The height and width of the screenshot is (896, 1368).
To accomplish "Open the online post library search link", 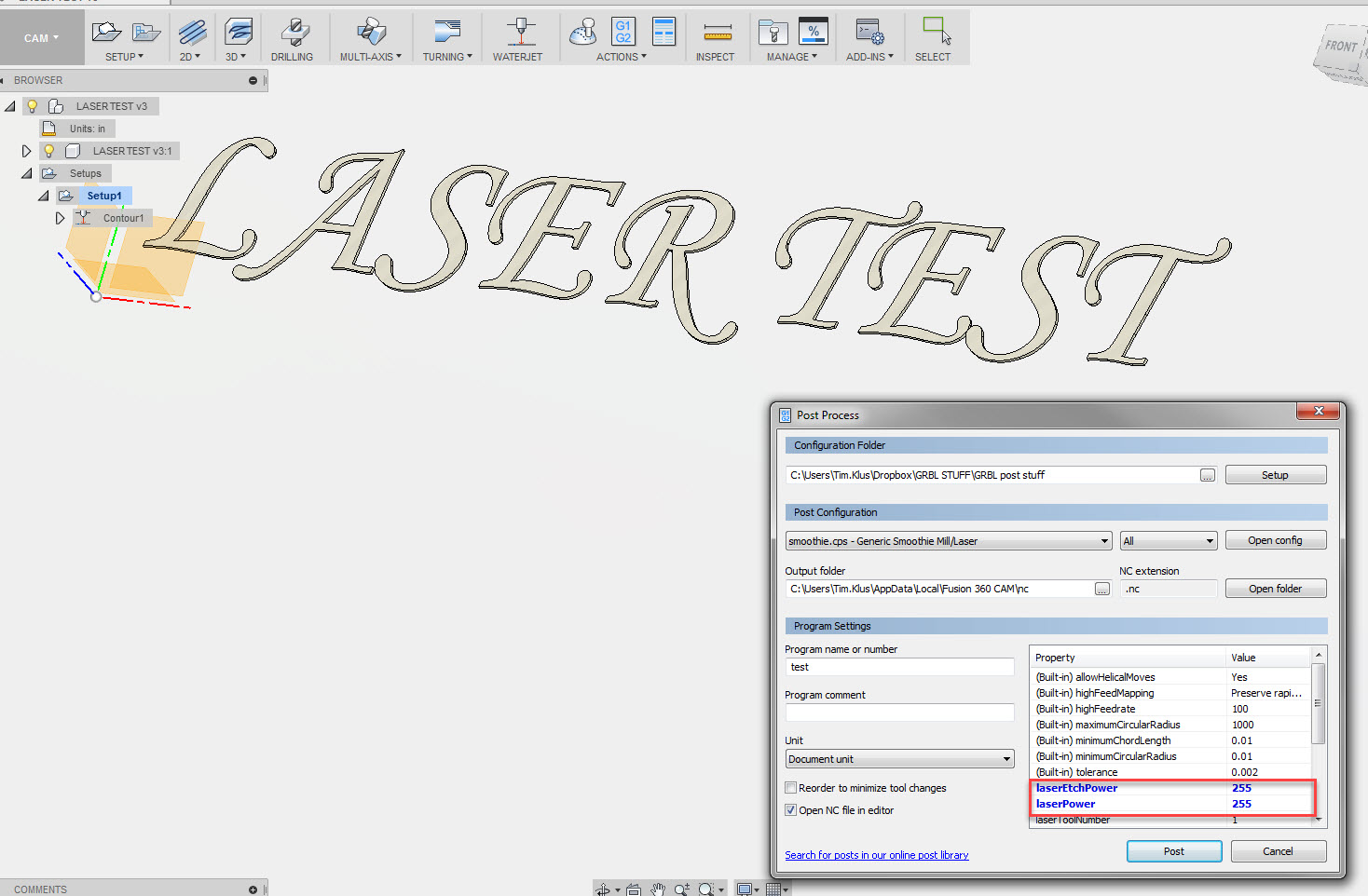I will coord(876,855).
